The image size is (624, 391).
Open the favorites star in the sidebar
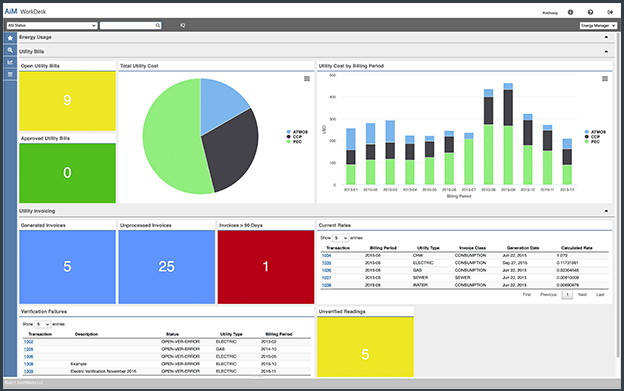10,38
